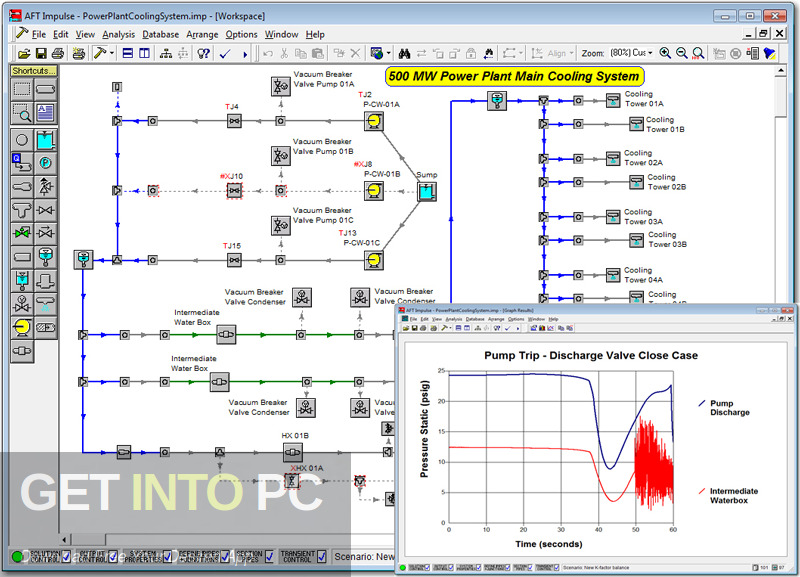Open the Edit menu

click(60, 34)
